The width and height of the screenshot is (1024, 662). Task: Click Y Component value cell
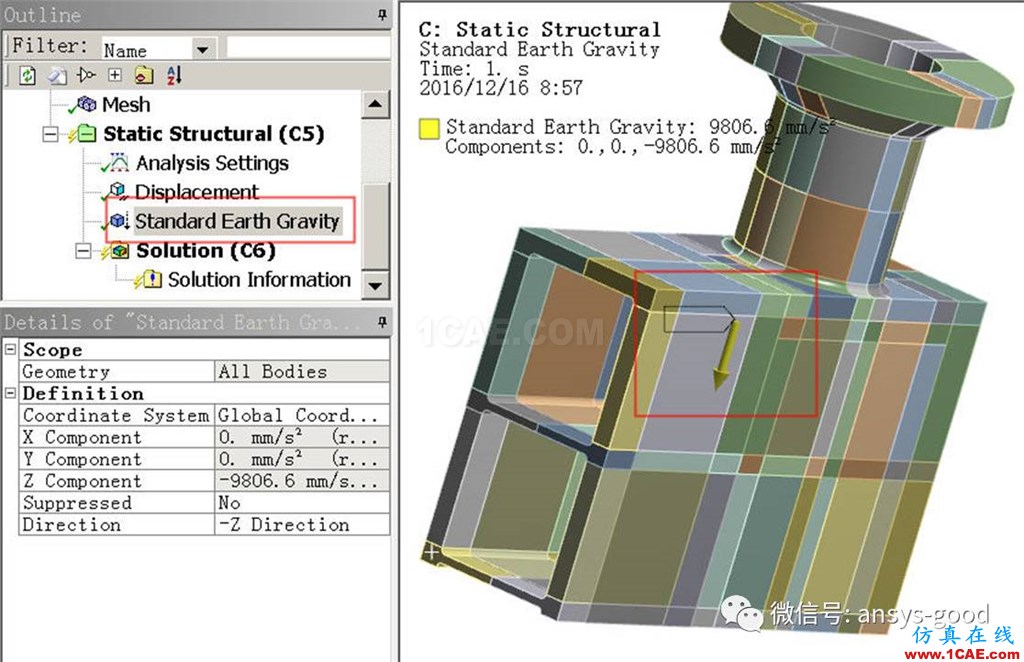[302, 459]
